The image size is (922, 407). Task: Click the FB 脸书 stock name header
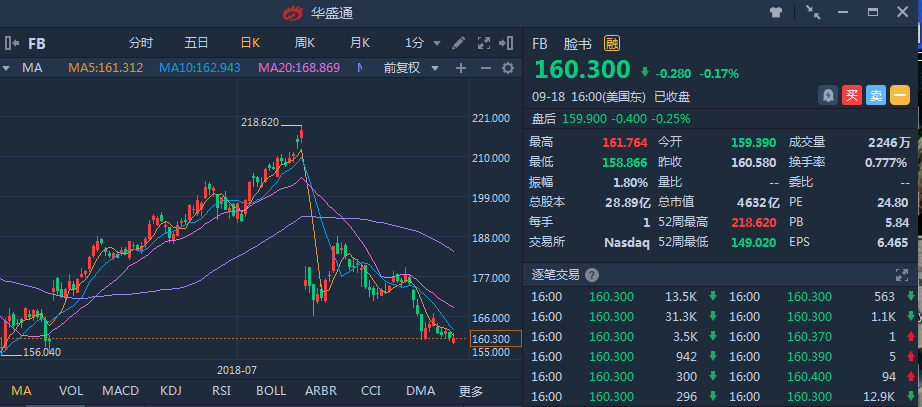[562, 44]
